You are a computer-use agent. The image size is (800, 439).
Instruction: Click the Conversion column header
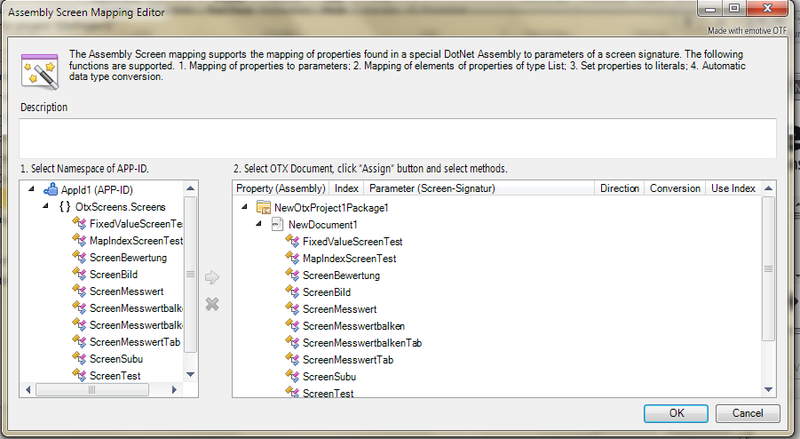674,188
